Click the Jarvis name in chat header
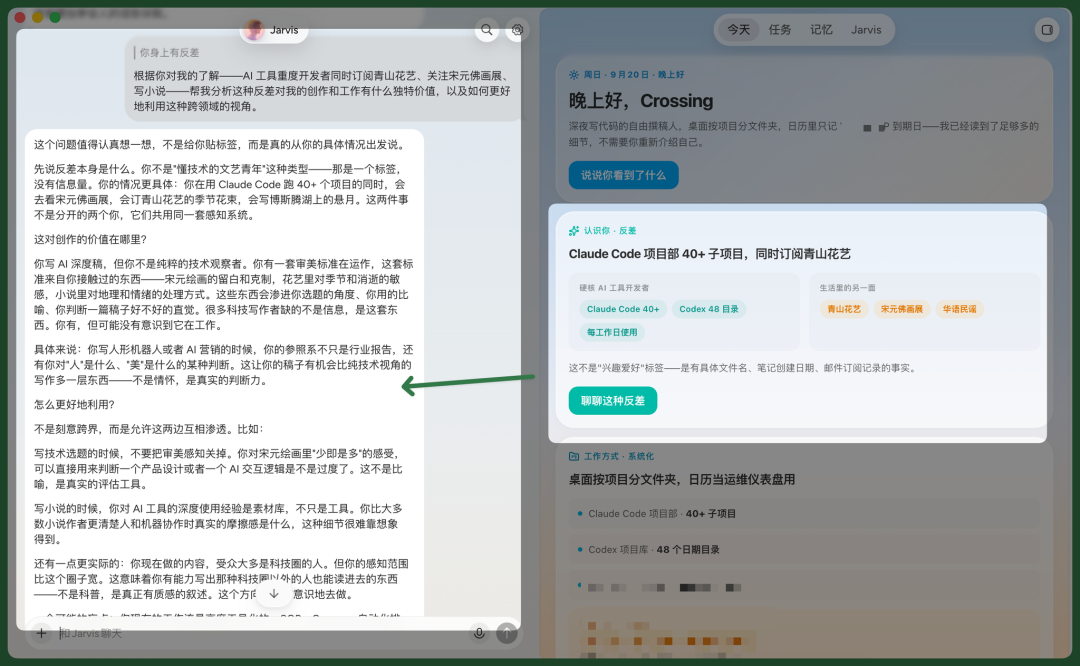 tap(284, 30)
